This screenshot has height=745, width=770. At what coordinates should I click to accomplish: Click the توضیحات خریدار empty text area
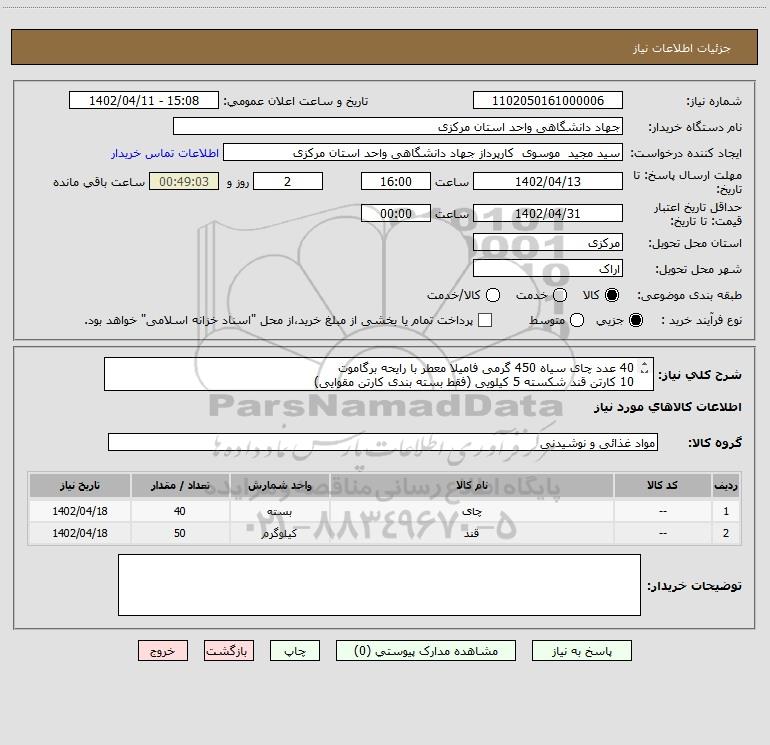379,584
